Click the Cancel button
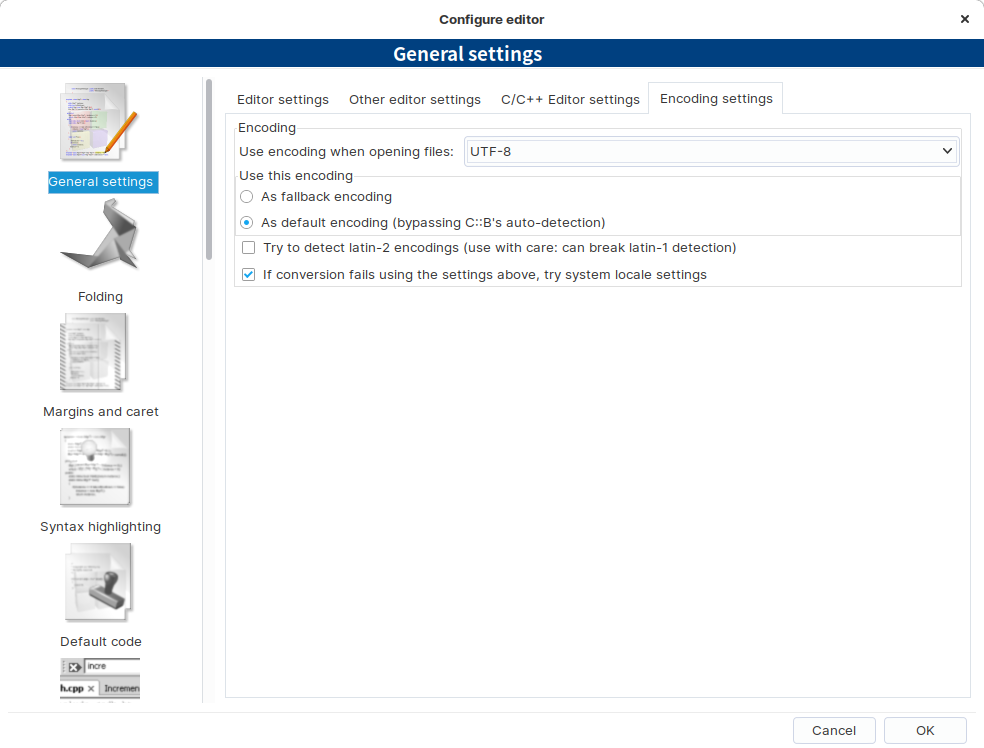The width and height of the screenshot is (984, 748). [x=833, y=730]
